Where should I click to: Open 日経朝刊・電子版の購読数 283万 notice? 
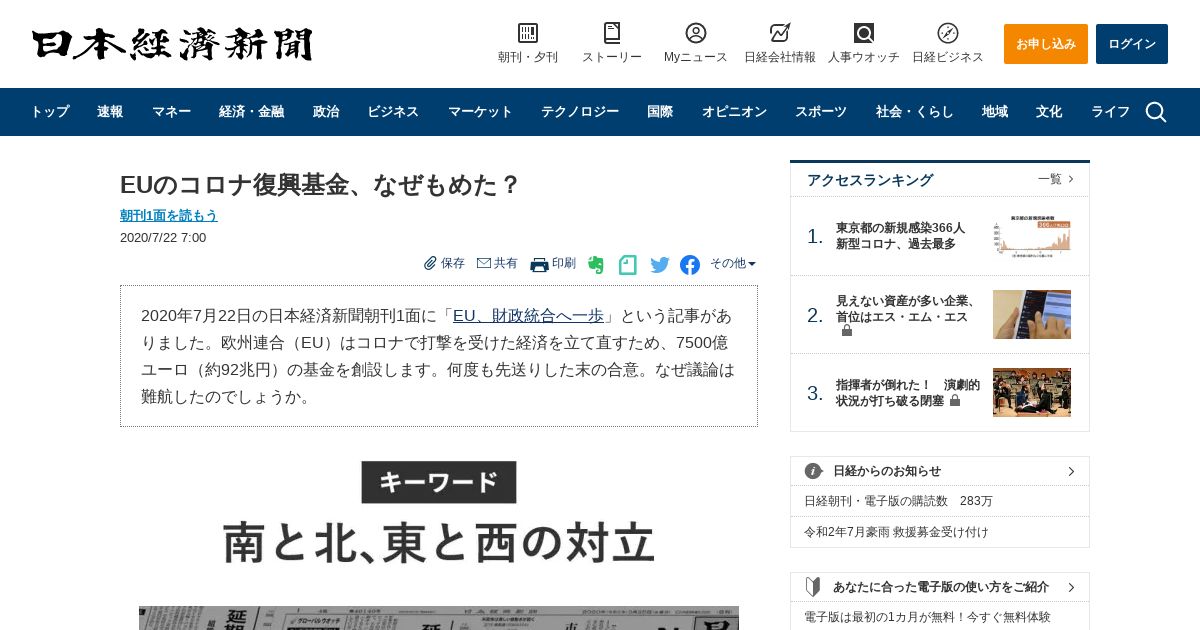pos(898,501)
